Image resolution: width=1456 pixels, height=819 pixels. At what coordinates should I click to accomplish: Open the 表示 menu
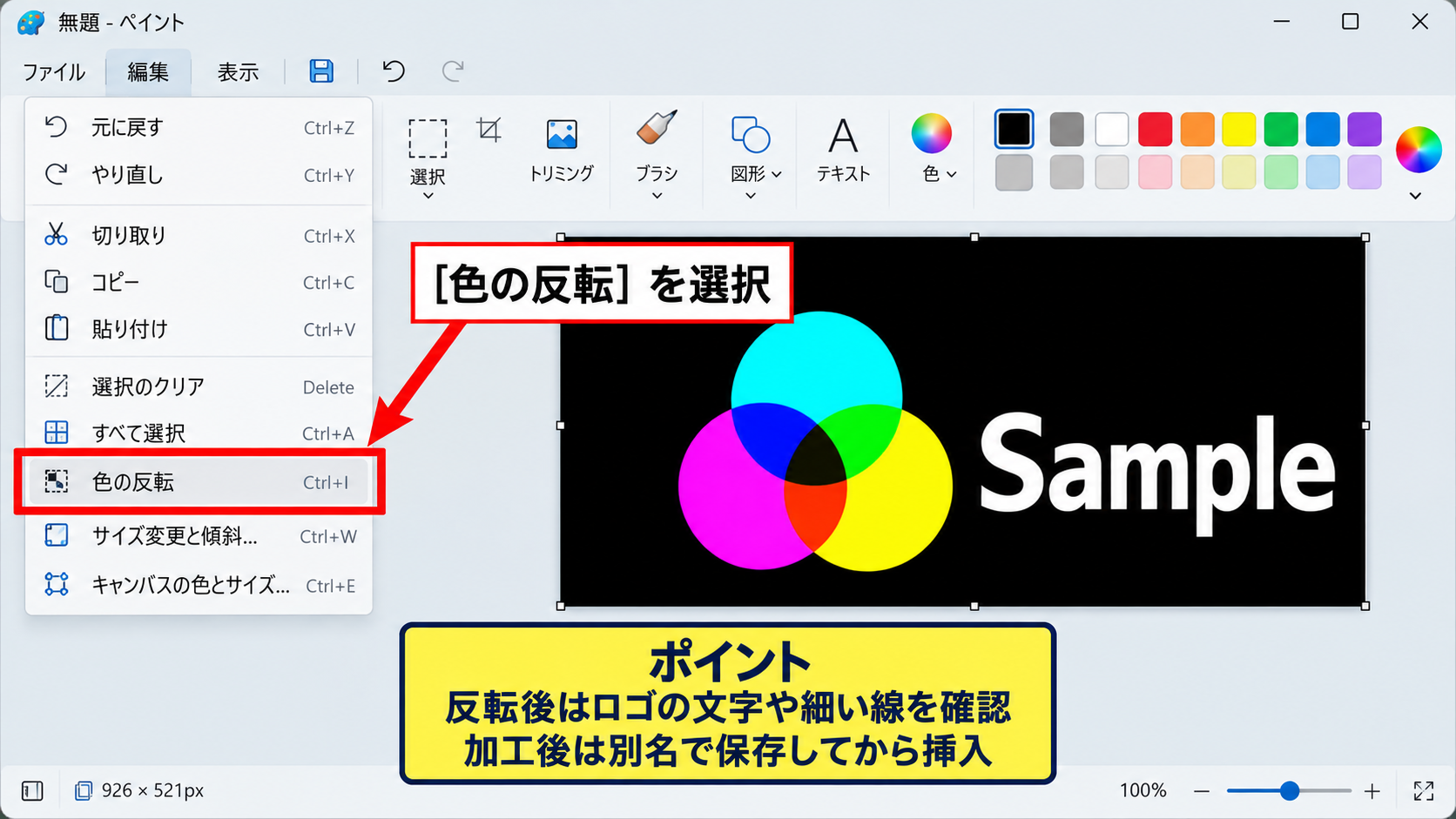pos(238,71)
